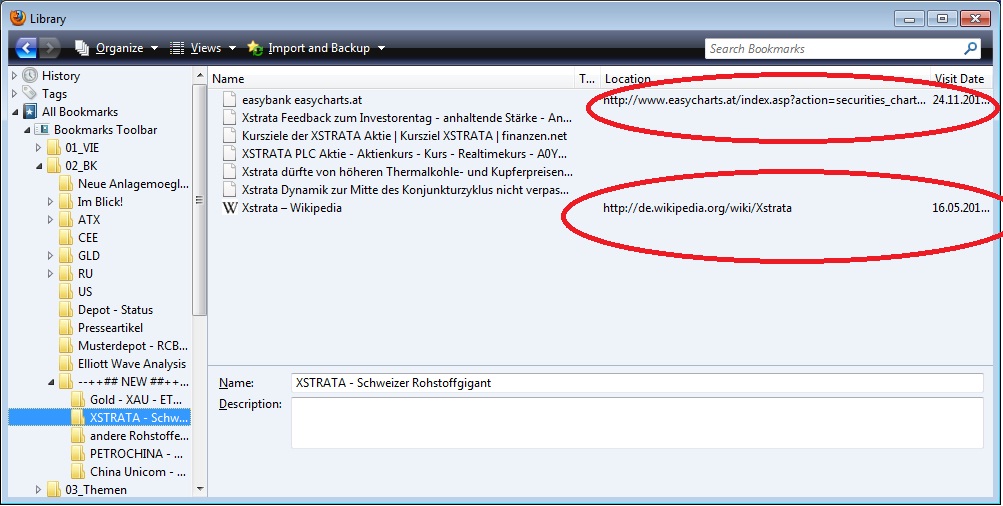Select XSTRATA PLC Aktie - Aktienkurs bookmark
Screen dimensions: 1003x506
pyautogui.click(x=404, y=154)
